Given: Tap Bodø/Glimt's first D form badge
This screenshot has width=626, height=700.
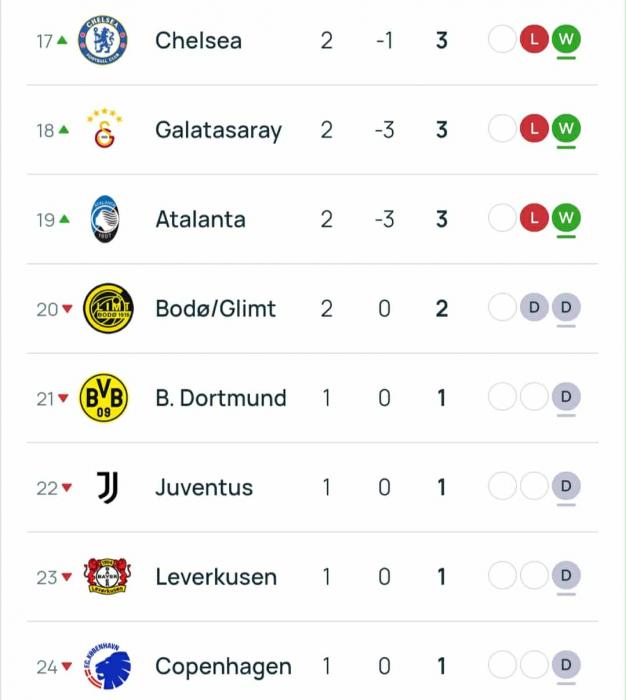Looking at the screenshot, I should (534, 308).
